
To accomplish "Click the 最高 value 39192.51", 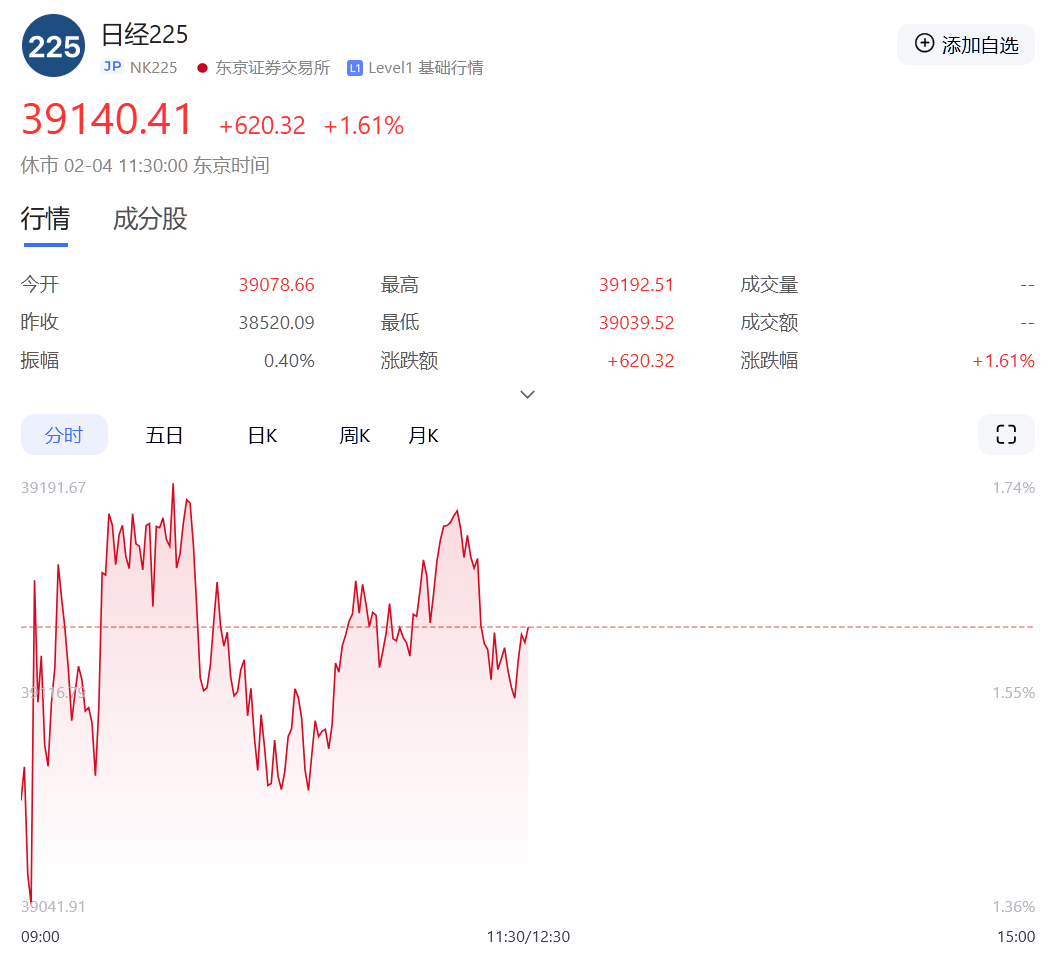I will (x=638, y=284).
